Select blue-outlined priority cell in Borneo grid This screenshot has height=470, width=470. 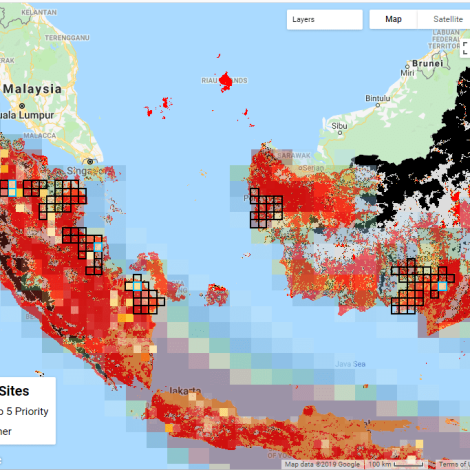point(442,286)
